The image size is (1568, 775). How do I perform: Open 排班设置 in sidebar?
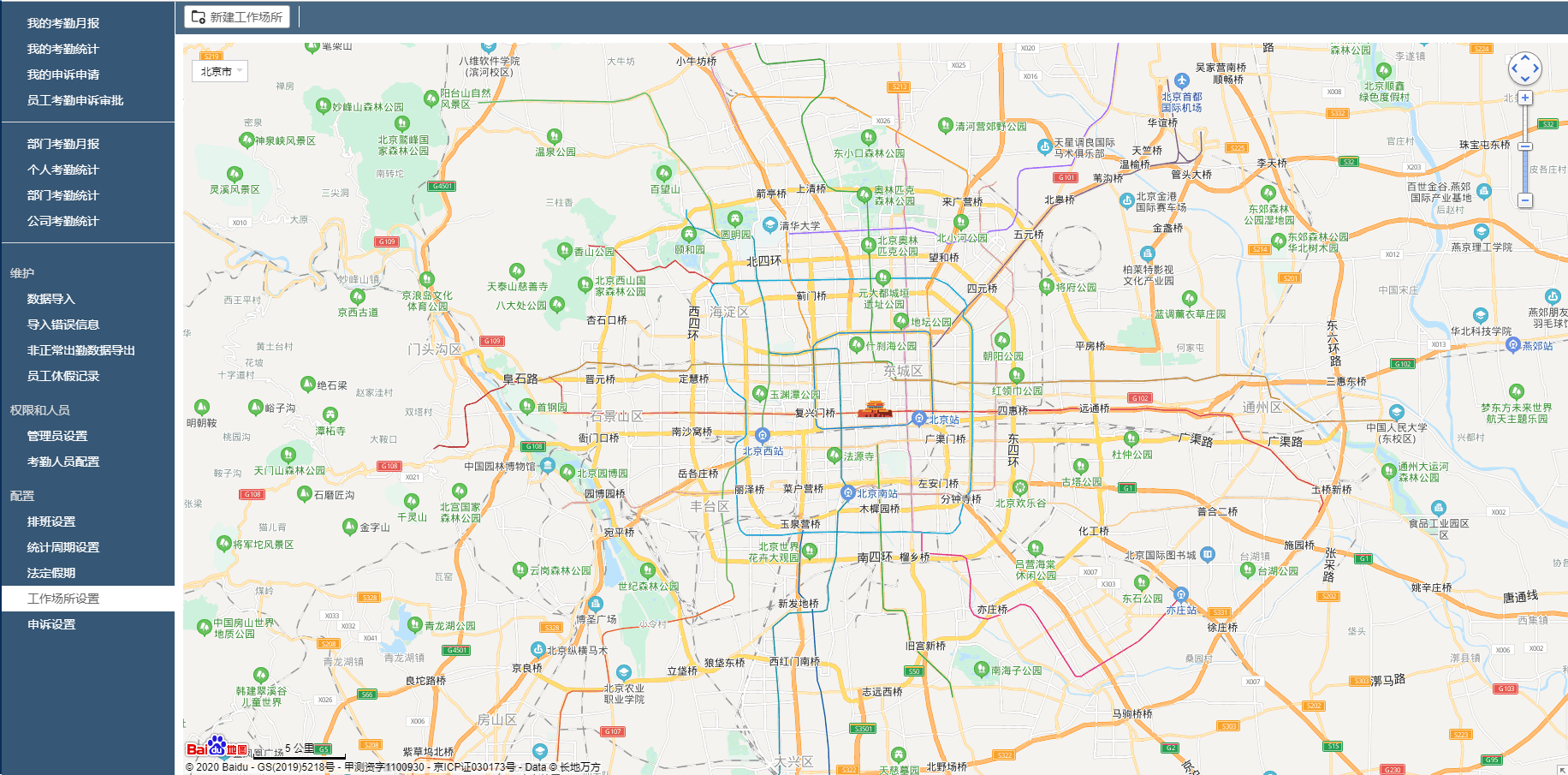(x=51, y=522)
